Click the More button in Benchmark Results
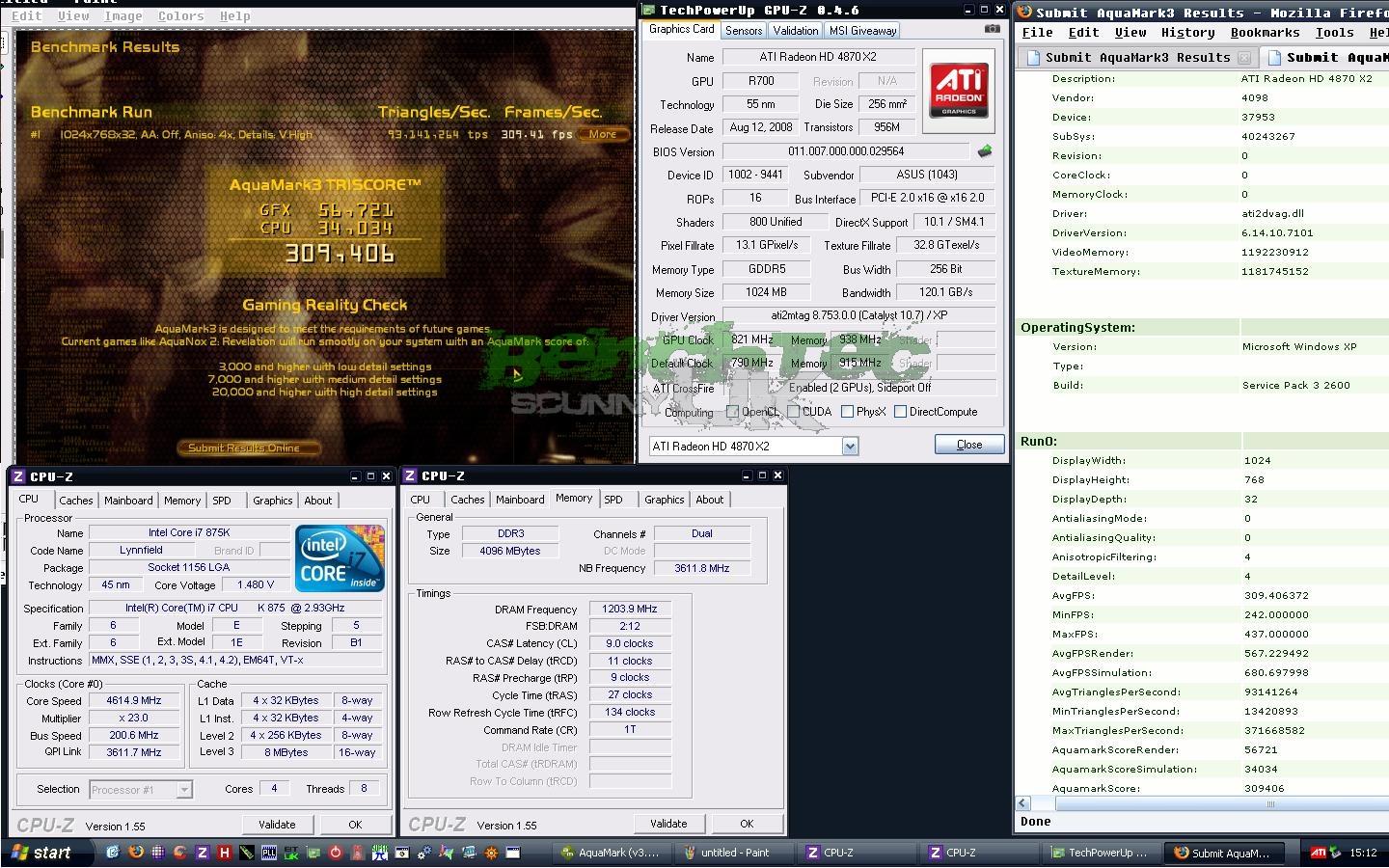Screen dimensions: 1389x868 pyautogui.click(x=603, y=134)
